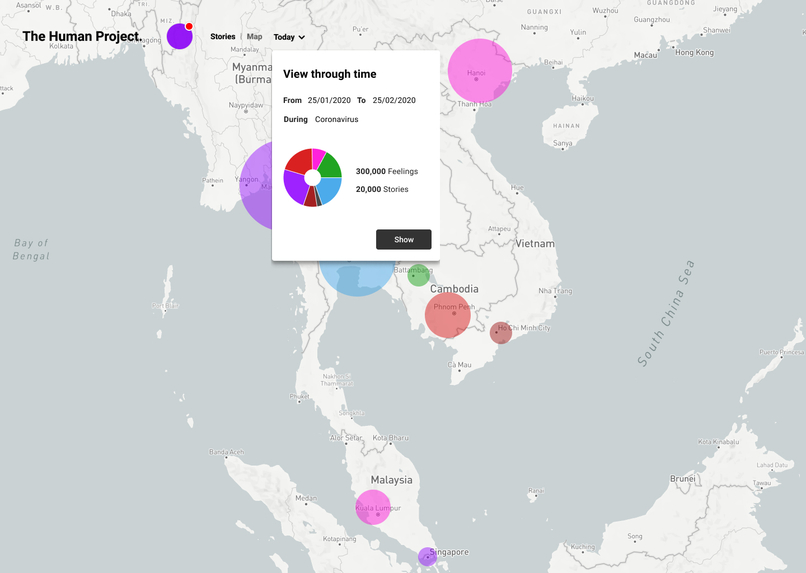Switch to the Map view

[x=254, y=36]
